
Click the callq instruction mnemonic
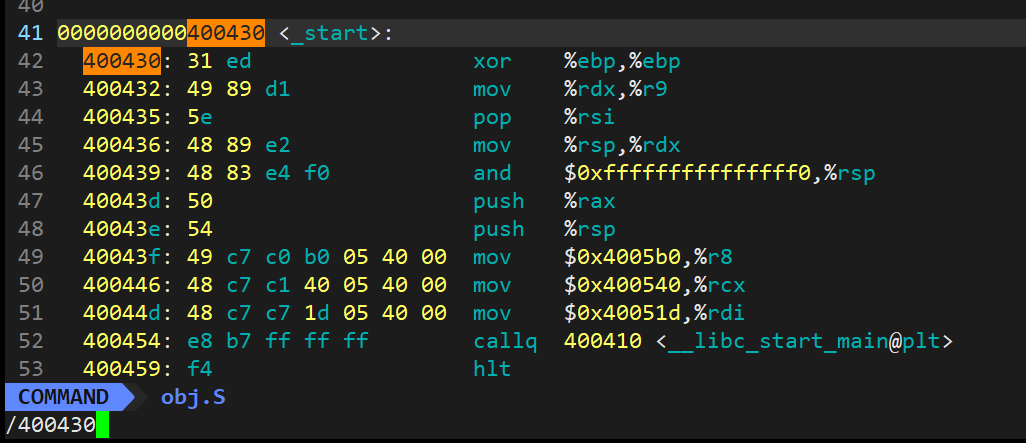[x=505, y=341]
